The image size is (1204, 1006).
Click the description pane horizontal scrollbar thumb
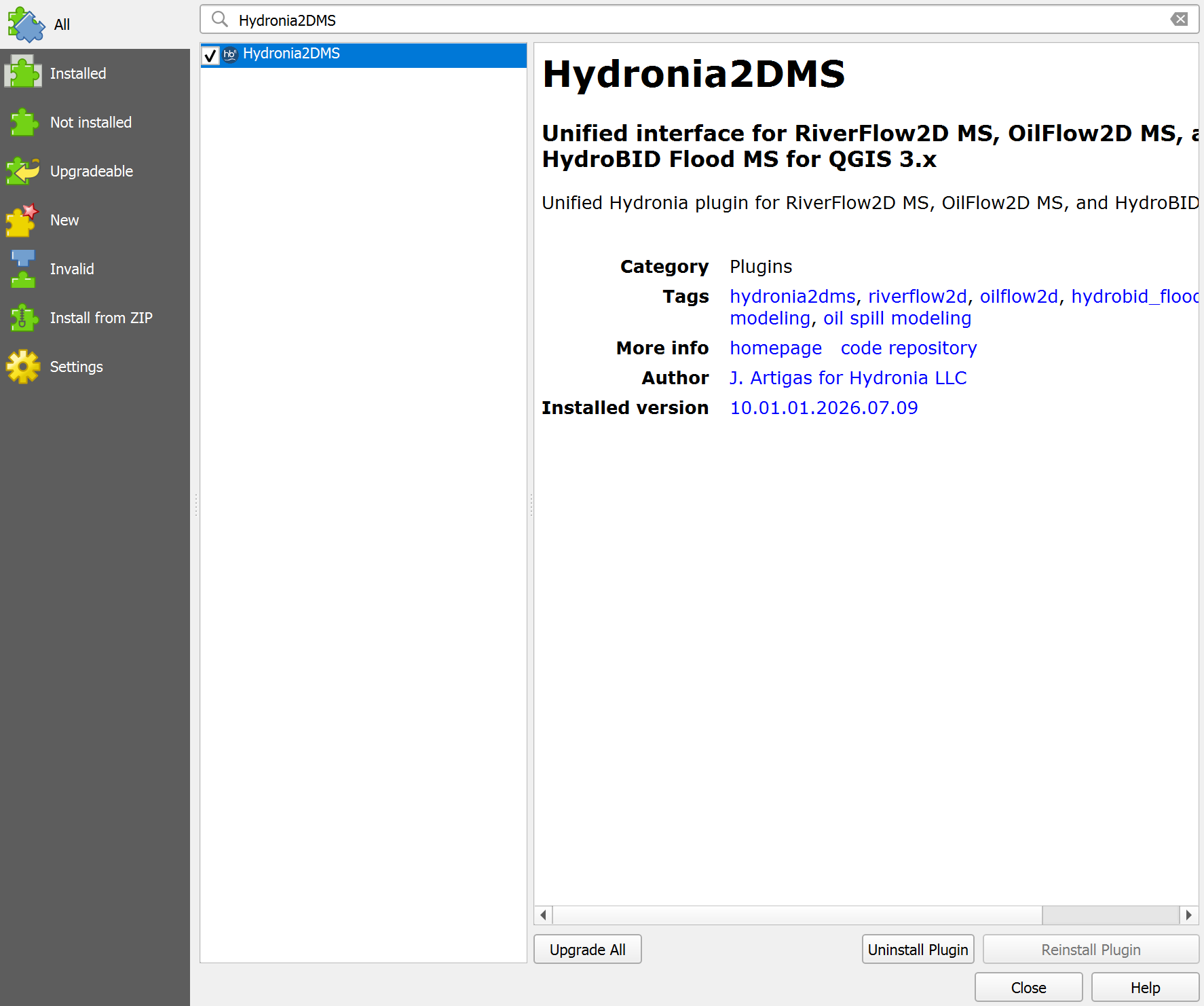coord(797,915)
